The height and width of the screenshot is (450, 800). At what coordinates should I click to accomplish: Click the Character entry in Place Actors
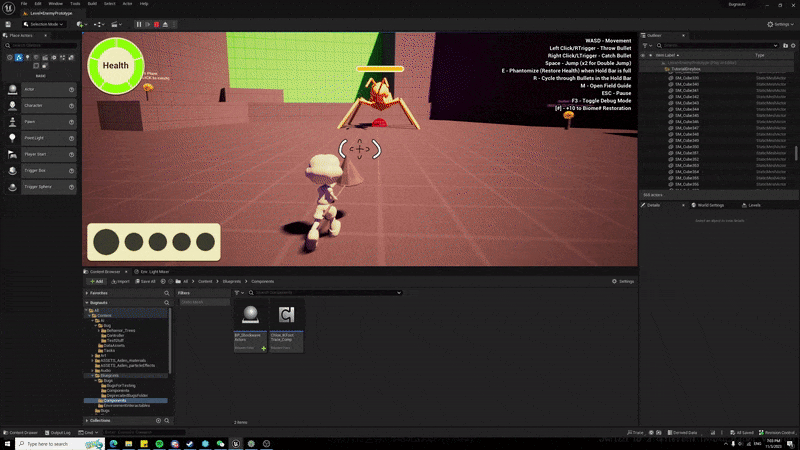click(x=41, y=106)
